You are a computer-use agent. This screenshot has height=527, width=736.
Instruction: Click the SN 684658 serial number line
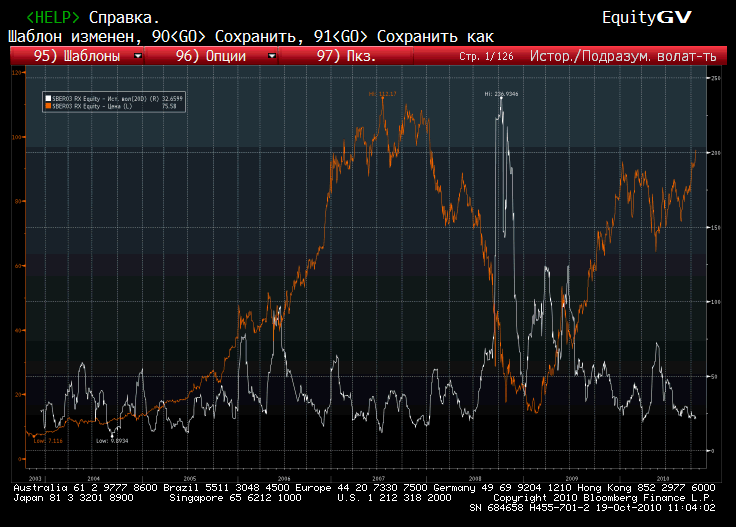click(x=592, y=508)
